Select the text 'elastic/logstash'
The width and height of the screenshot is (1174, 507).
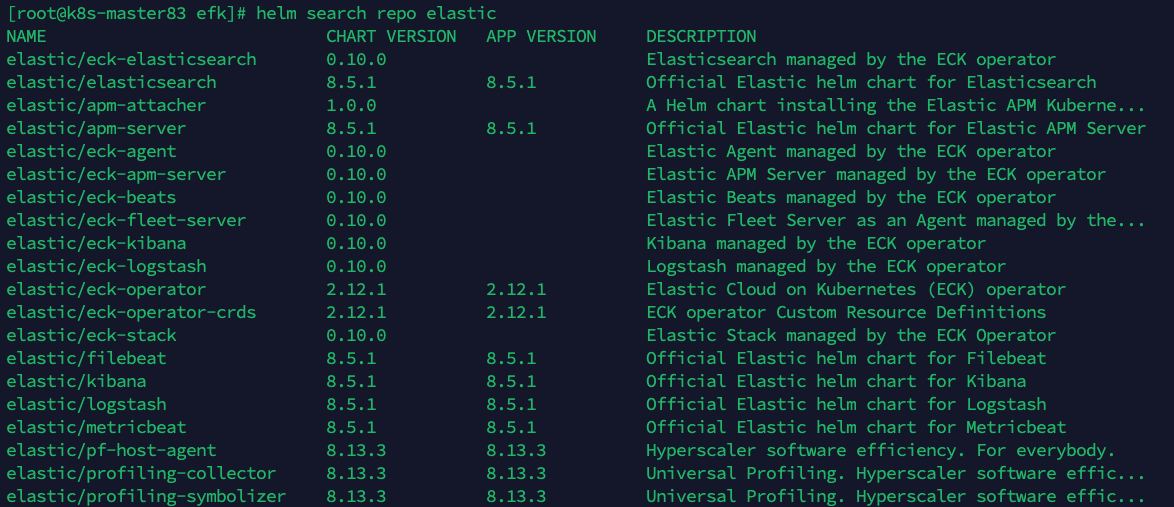click(87, 404)
